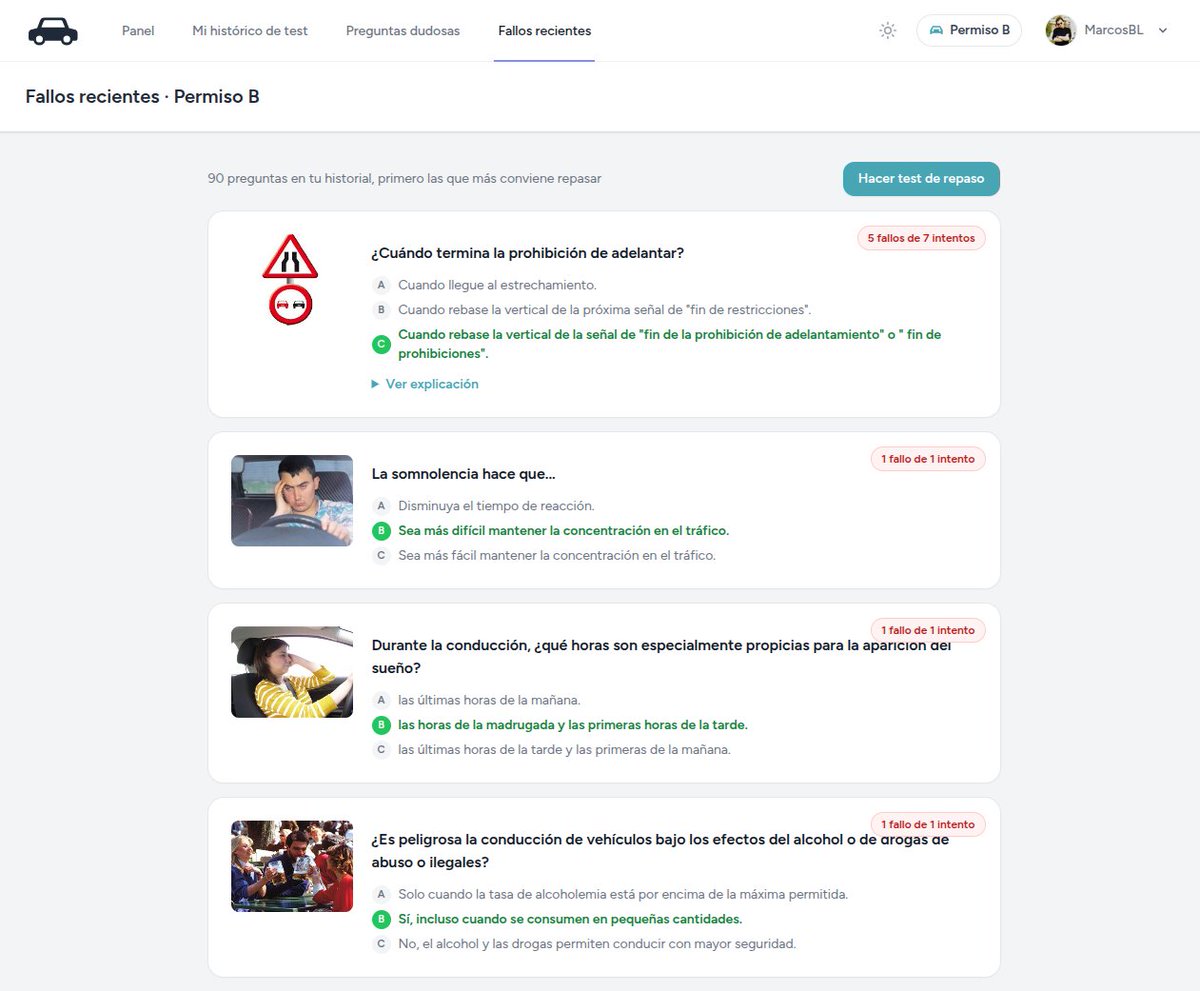The image size is (1200, 991).
Task: Click answer 'No, el alcohol y las drogas permiten'
Action: pyautogui.click(x=597, y=943)
